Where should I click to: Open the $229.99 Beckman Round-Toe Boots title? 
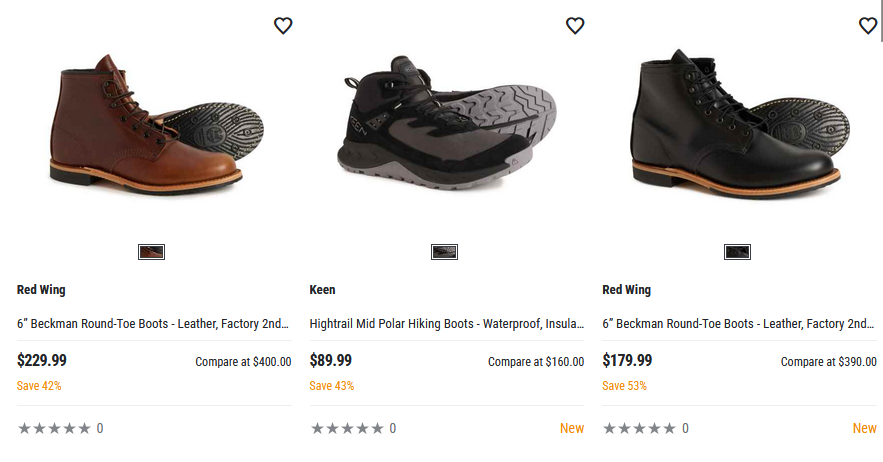(153, 324)
